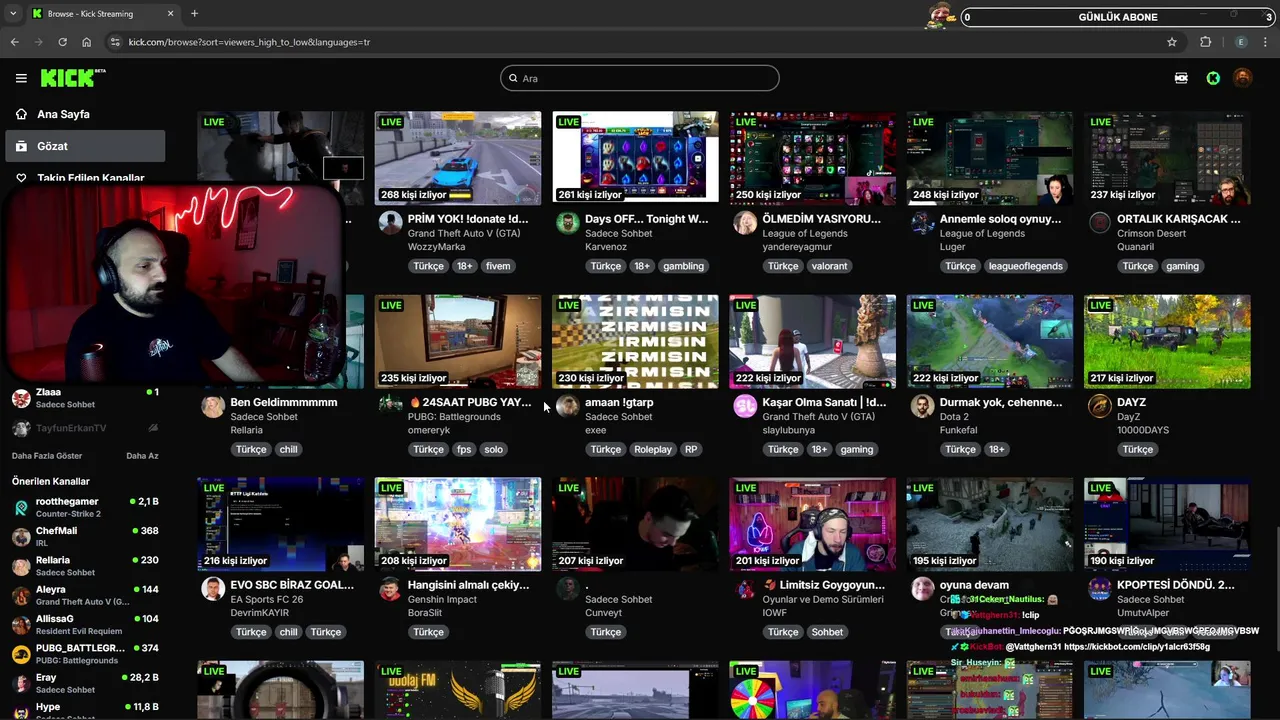The image size is (1280, 720).
Task: Select leagueoflegends tag on Luger card
Action: pos(1025,266)
